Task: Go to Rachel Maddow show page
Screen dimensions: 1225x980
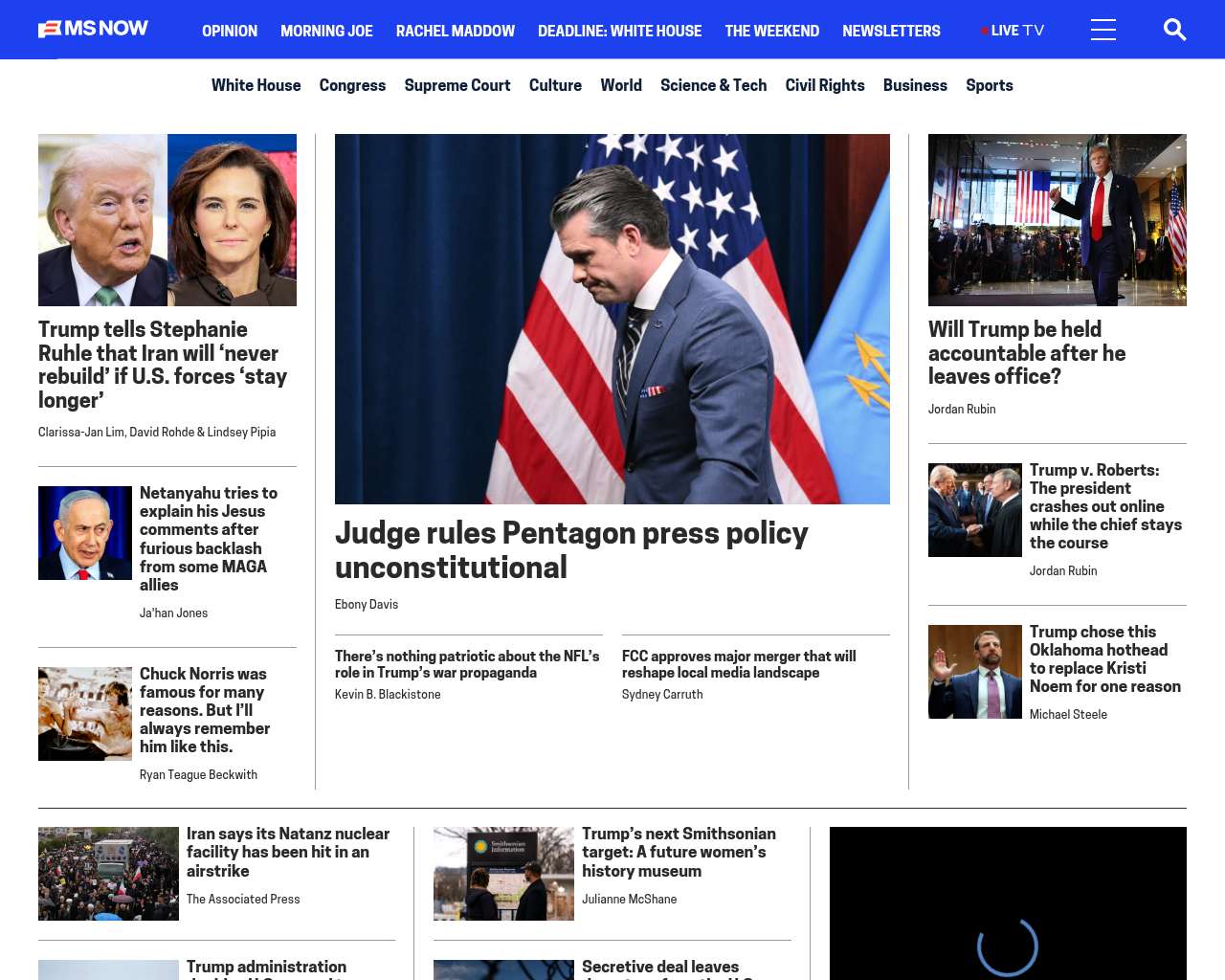Action: point(455,31)
